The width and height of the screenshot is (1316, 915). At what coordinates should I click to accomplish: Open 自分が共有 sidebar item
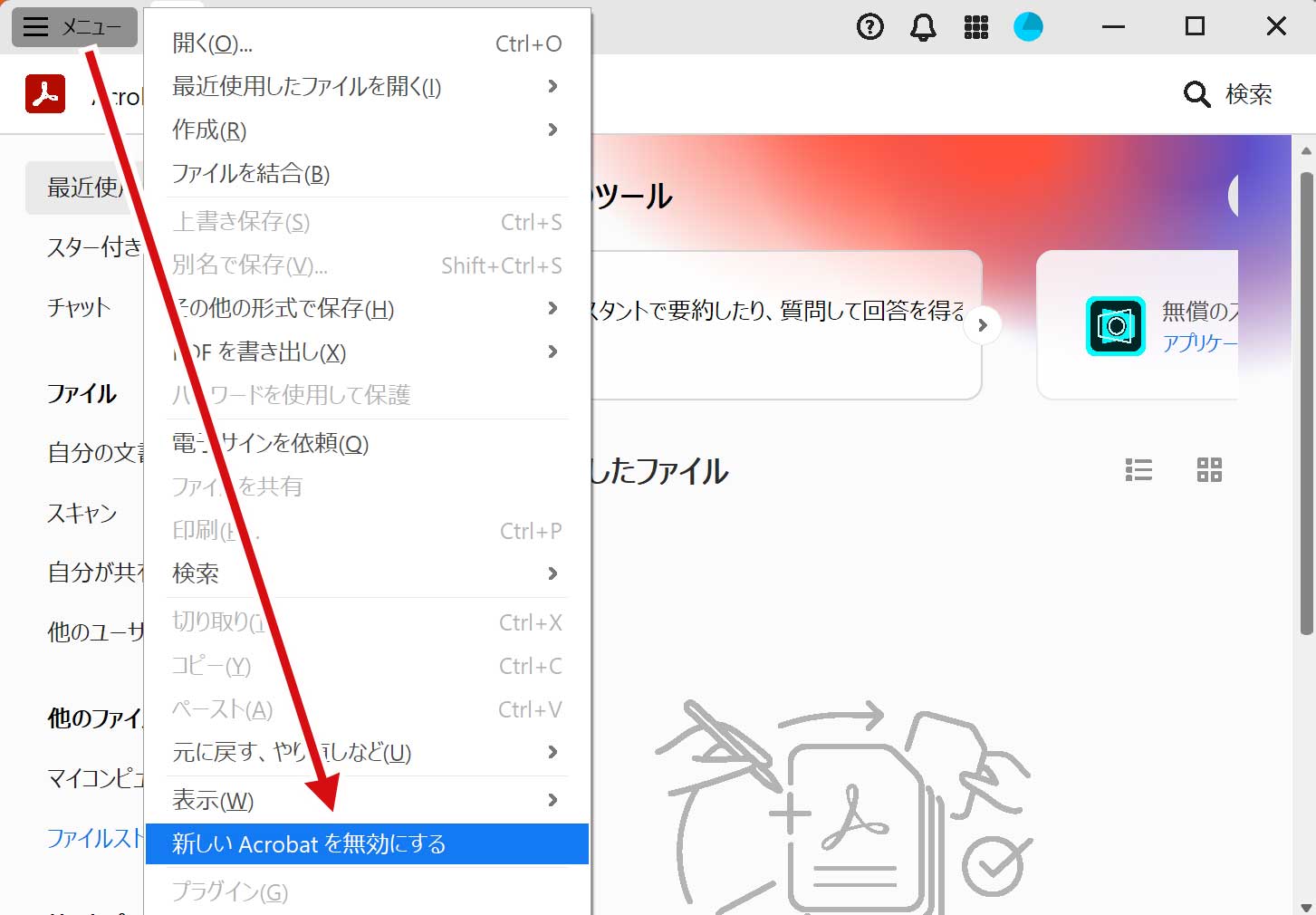tap(95, 572)
